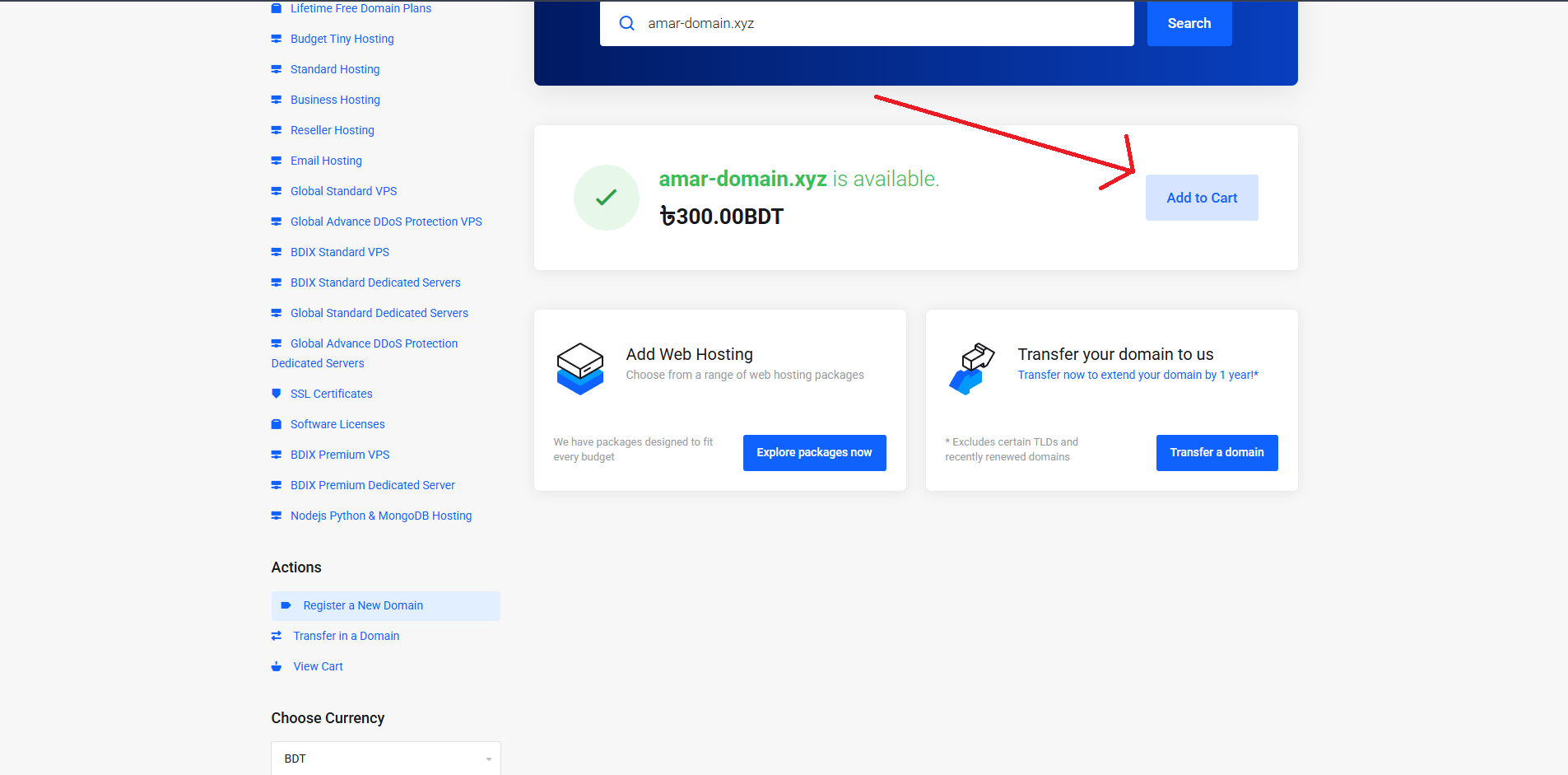Open the BDT currency dropdown
The image size is (1568, 775).
(x=386, y=759)
